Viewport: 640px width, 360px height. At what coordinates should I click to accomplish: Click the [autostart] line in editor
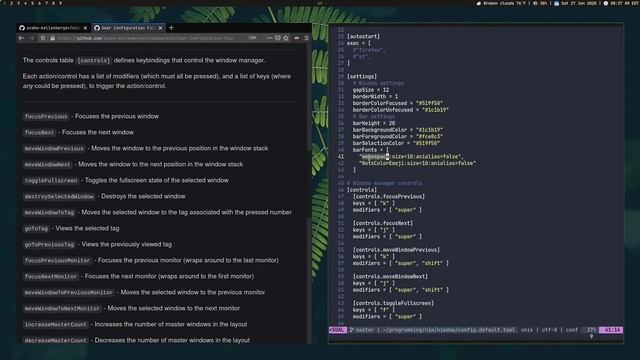pos(363,36)
